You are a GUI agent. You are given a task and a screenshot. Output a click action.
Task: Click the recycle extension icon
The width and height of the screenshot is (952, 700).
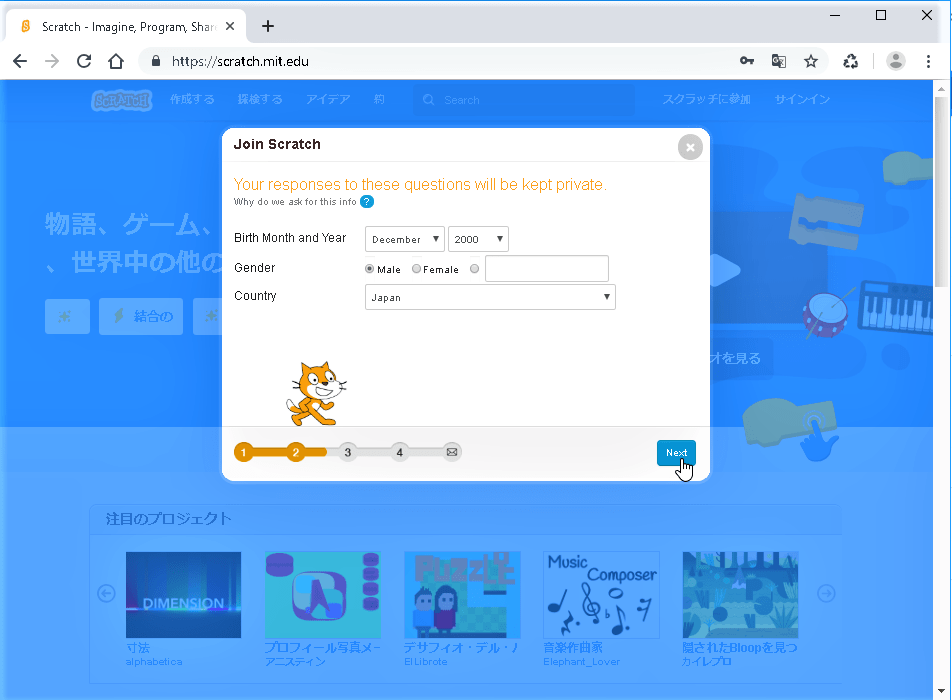coord(851,61)
